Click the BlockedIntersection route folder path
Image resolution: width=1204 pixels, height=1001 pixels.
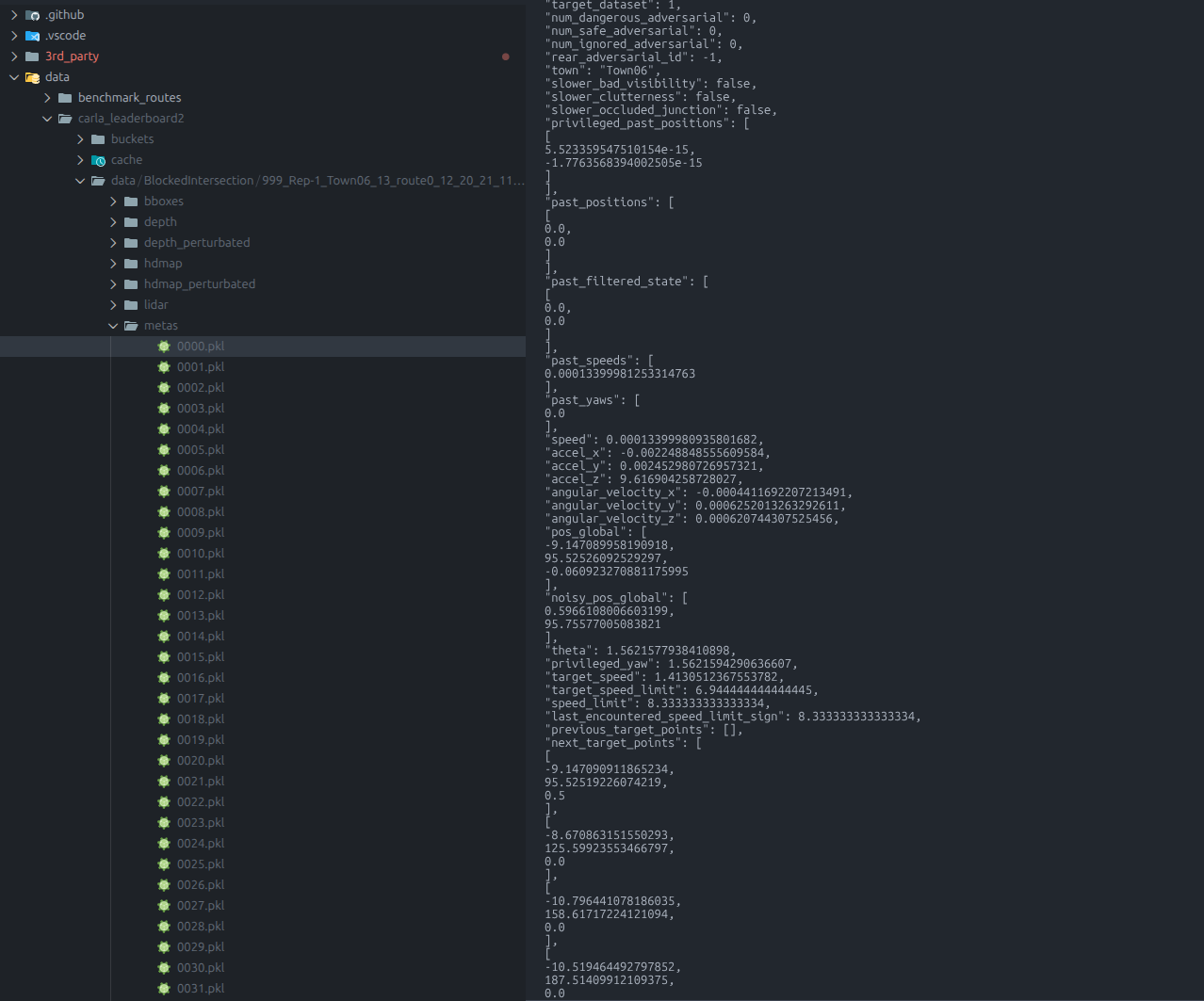tap(317, 181)
